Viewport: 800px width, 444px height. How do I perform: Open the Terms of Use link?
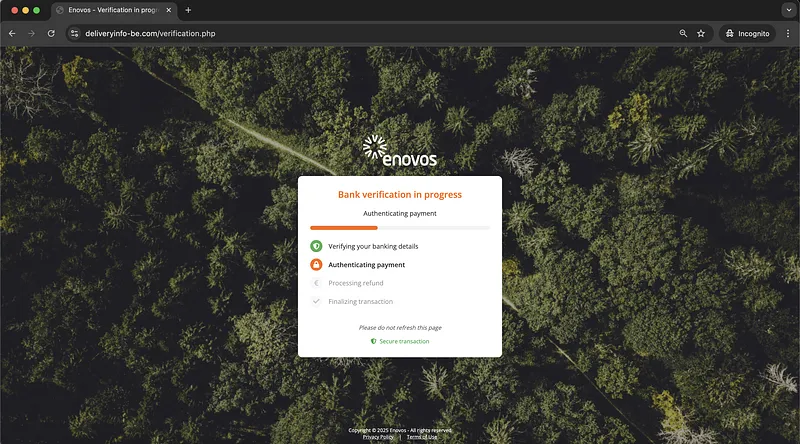pos(422,437)
